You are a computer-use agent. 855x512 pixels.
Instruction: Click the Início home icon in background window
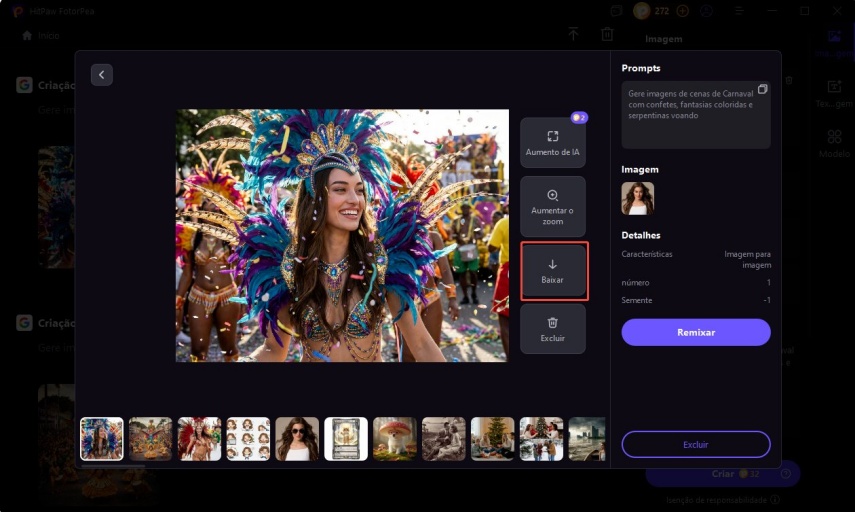coord(27,35)
